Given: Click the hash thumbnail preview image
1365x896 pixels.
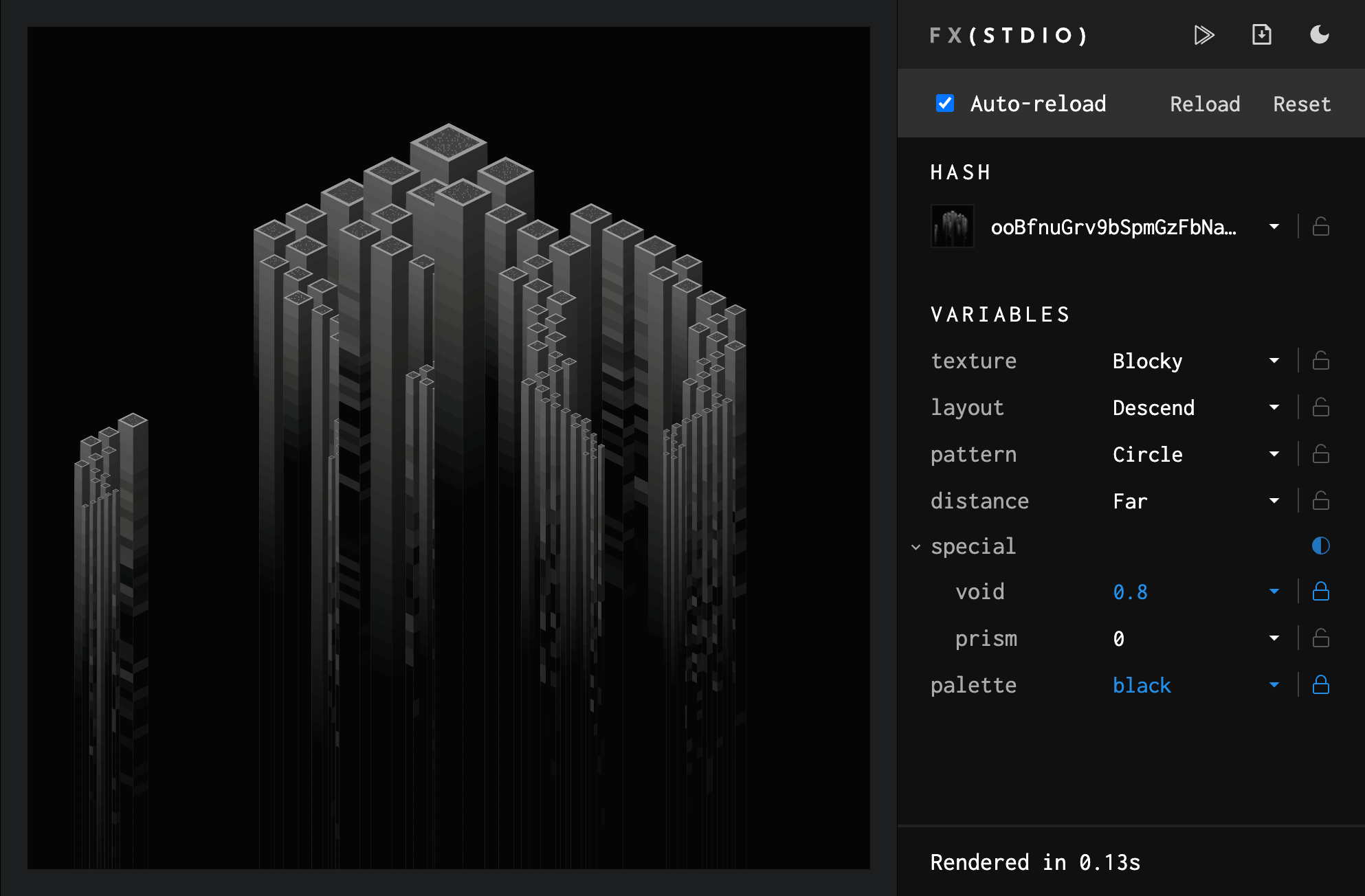Looking at the screenshot, I should pyautogui.click(x=953, y=226).
